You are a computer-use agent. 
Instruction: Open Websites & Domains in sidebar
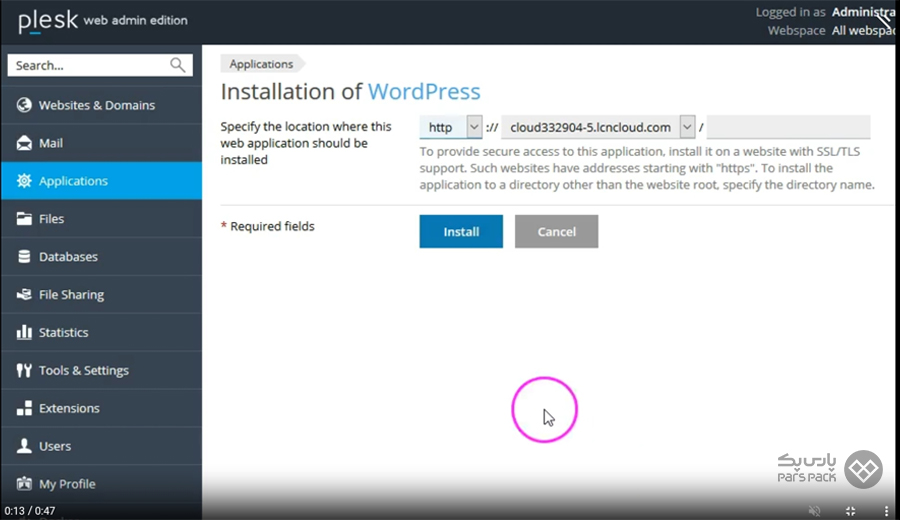(101, 105)
